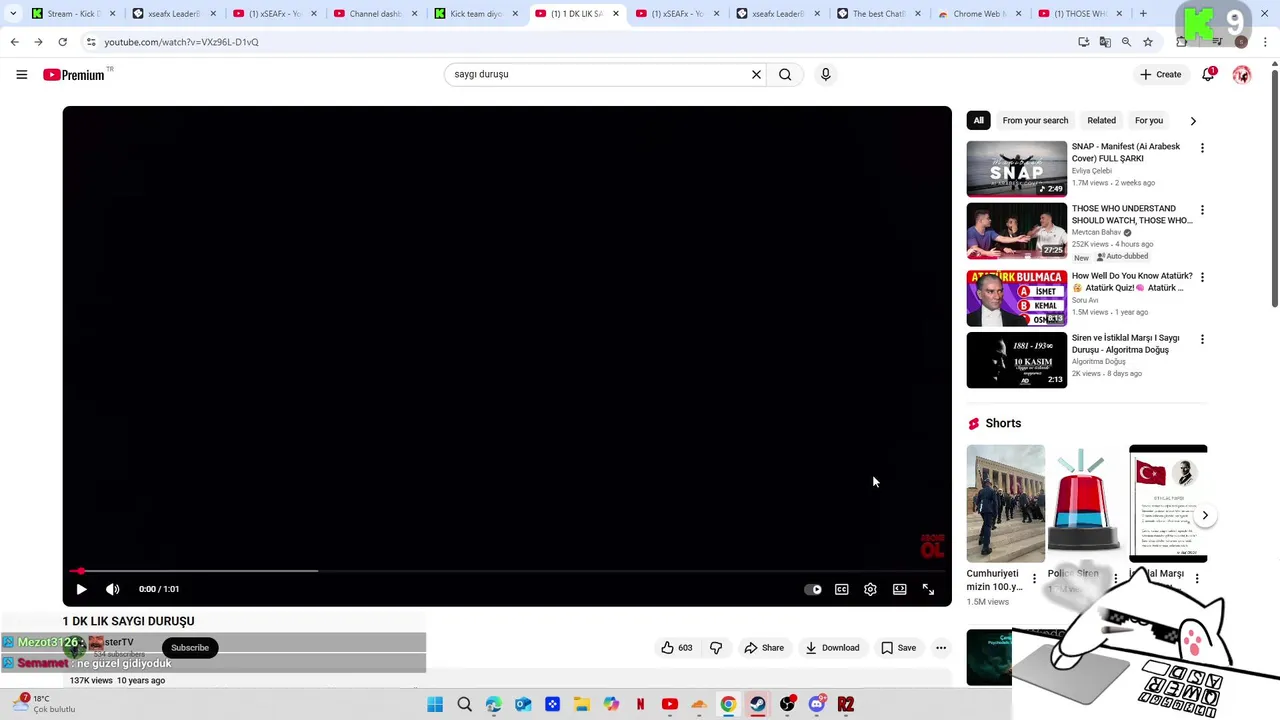This screenshot has width=1280, height=720.
Task: Reload the page
Action: coord(62,42)
